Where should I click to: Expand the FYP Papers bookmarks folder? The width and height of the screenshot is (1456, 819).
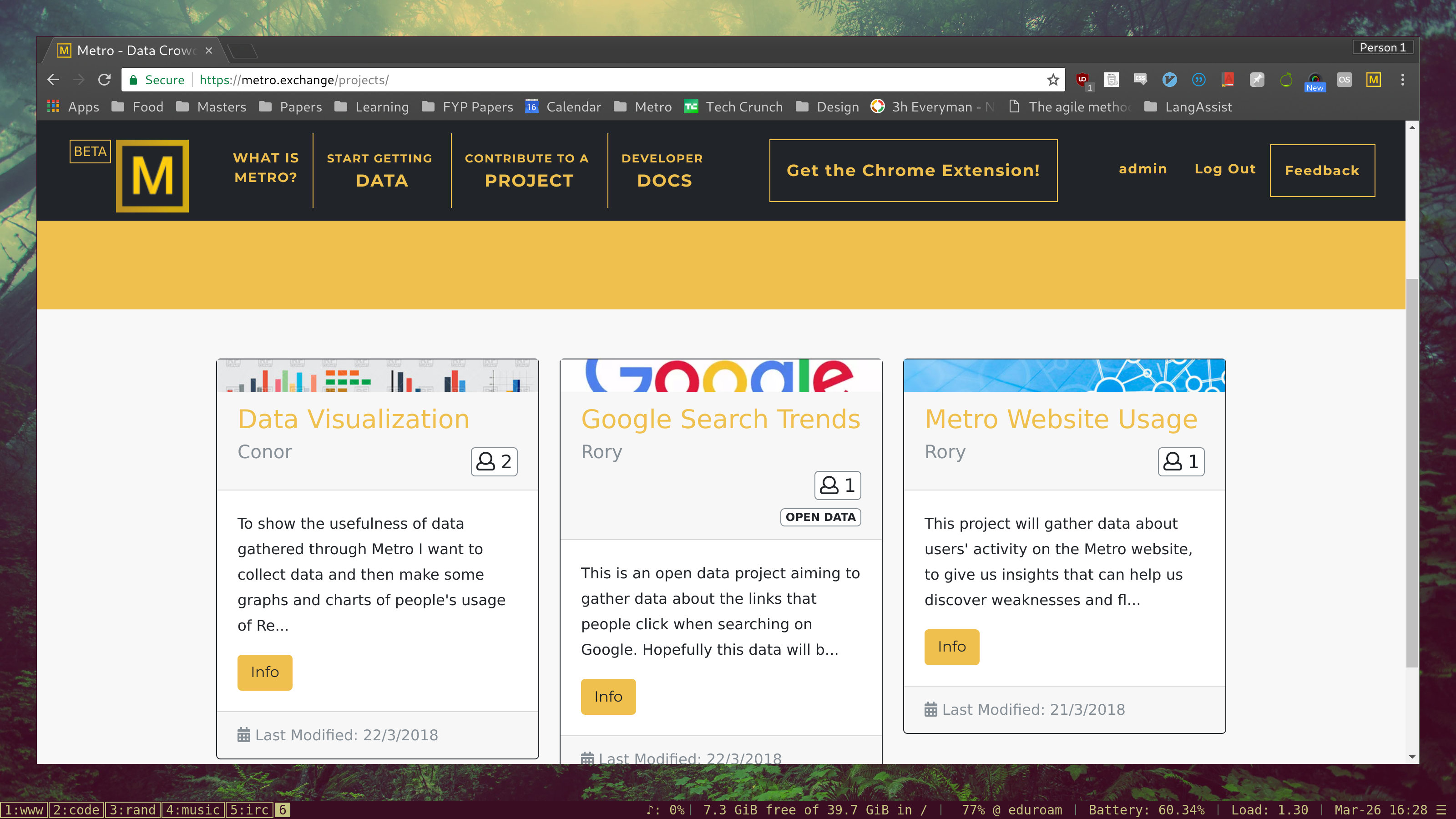467,107
